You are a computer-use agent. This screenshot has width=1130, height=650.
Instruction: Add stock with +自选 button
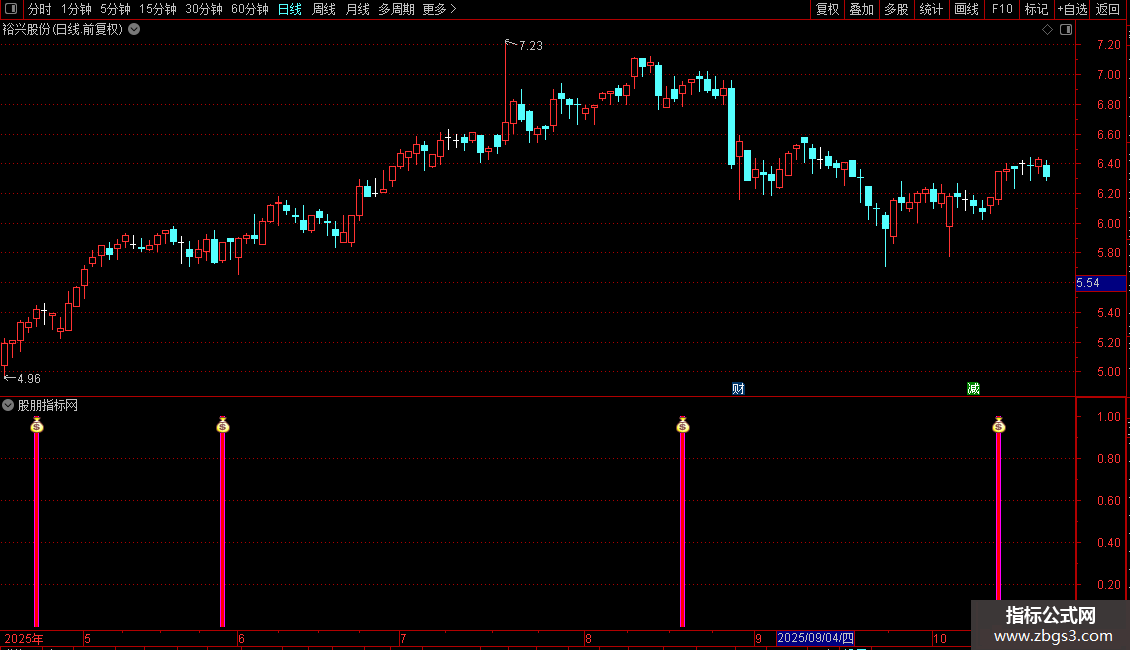point(1072,9)
